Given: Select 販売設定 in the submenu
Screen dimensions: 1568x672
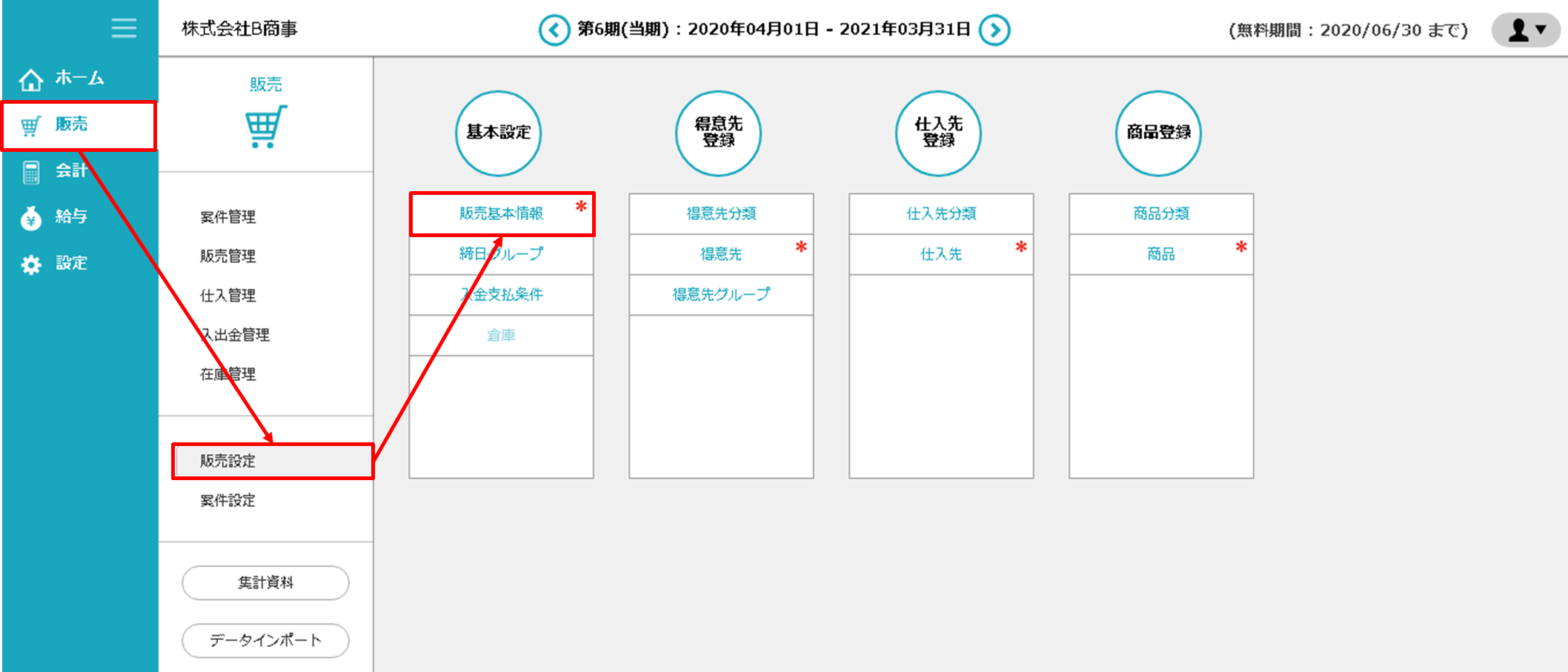Looking at the screenshot, I should [x=227, y=461].
